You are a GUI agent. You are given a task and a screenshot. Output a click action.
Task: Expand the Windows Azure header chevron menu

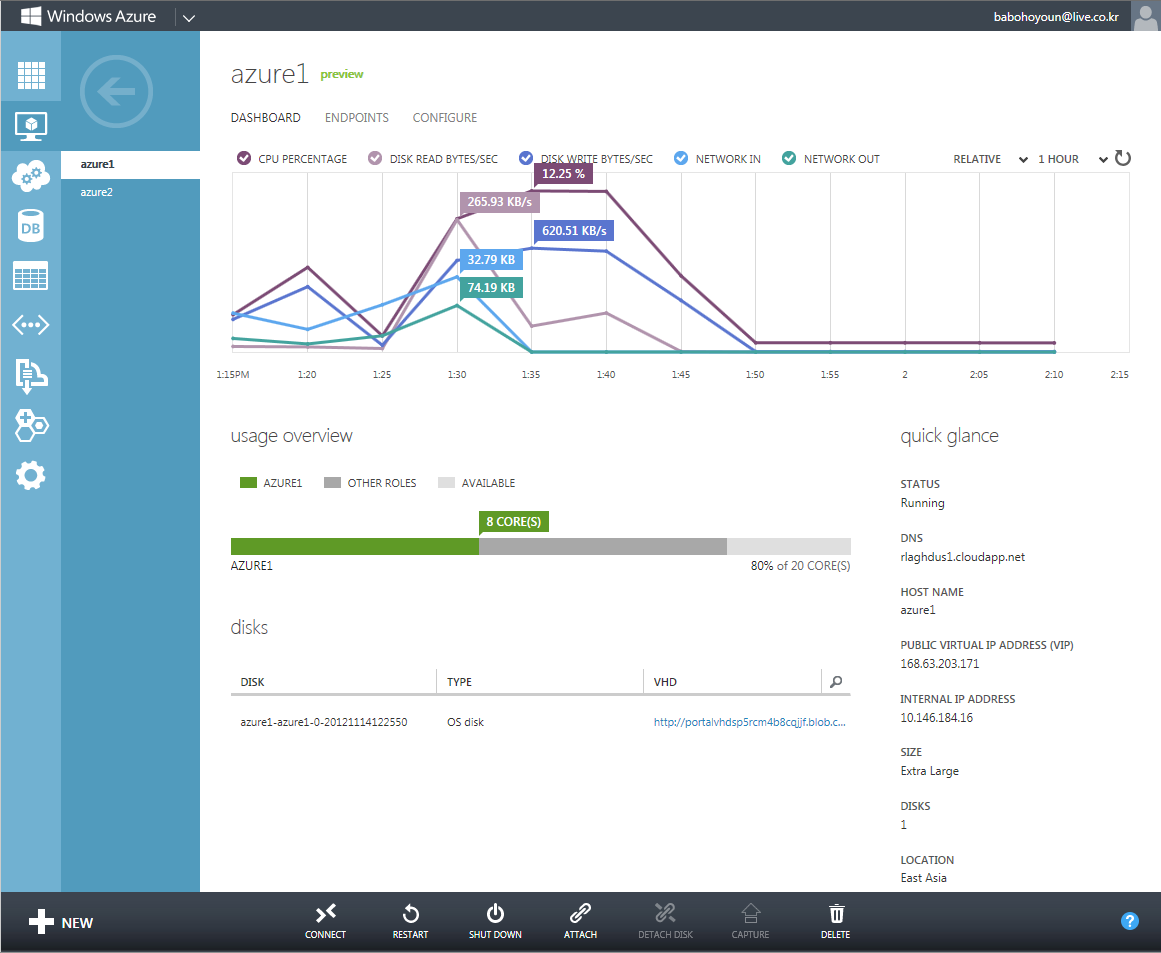pyautogui.click(x=189, y=18)
